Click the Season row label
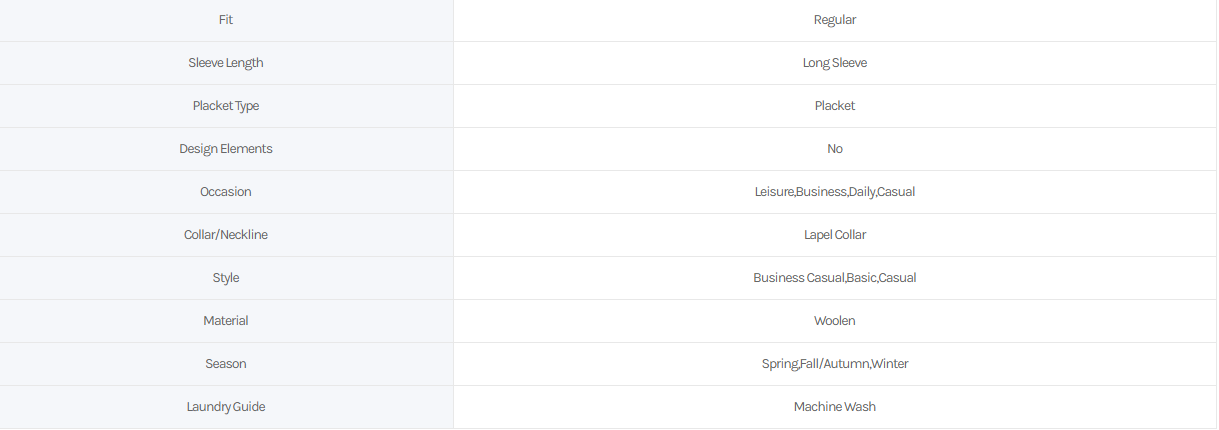The width and height of the screenshot is (1219, 430). pos(226,364)
